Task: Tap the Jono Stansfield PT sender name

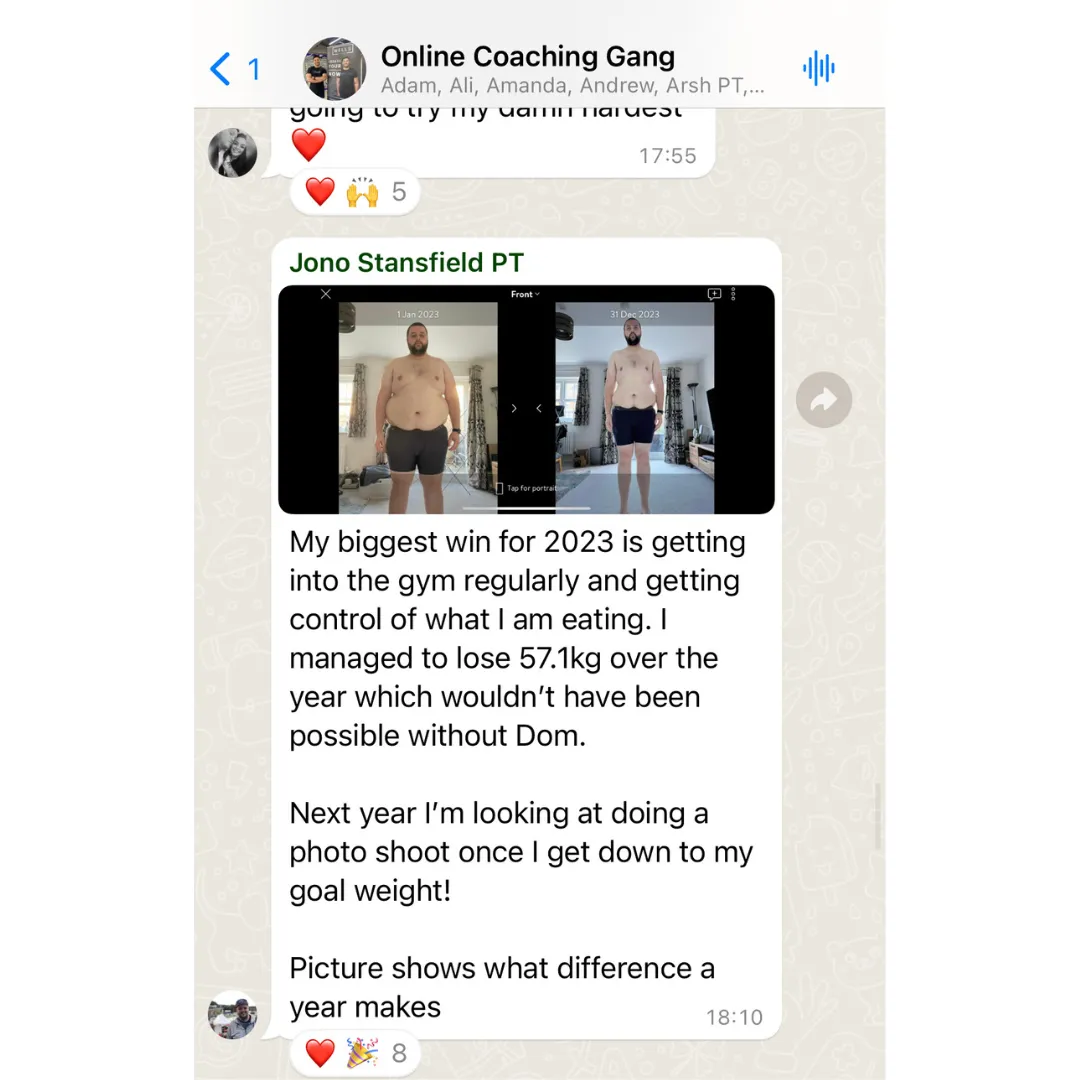Action: click(406, 262)
